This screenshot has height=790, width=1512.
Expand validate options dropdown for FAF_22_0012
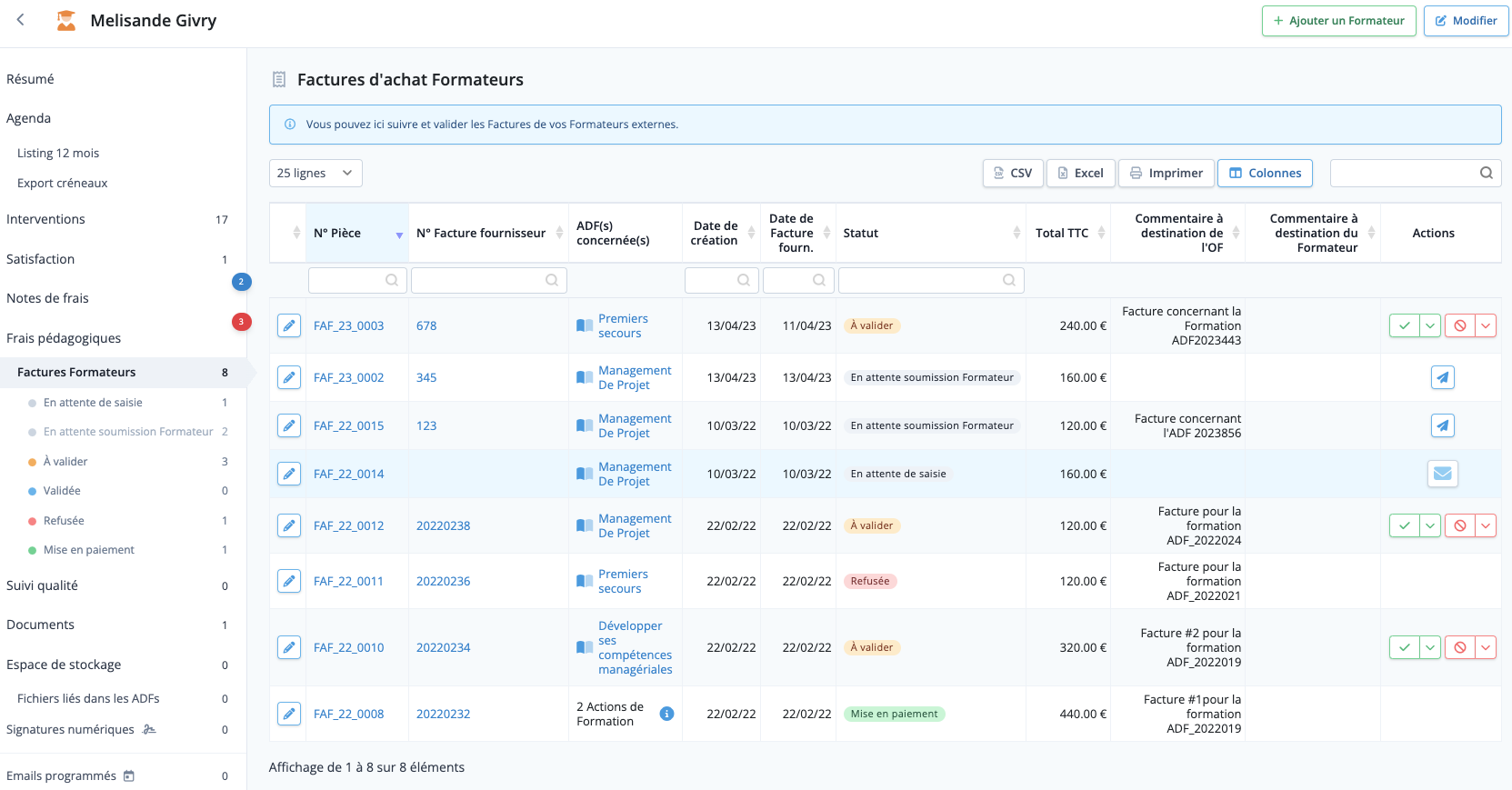(x=1431, y=525)
